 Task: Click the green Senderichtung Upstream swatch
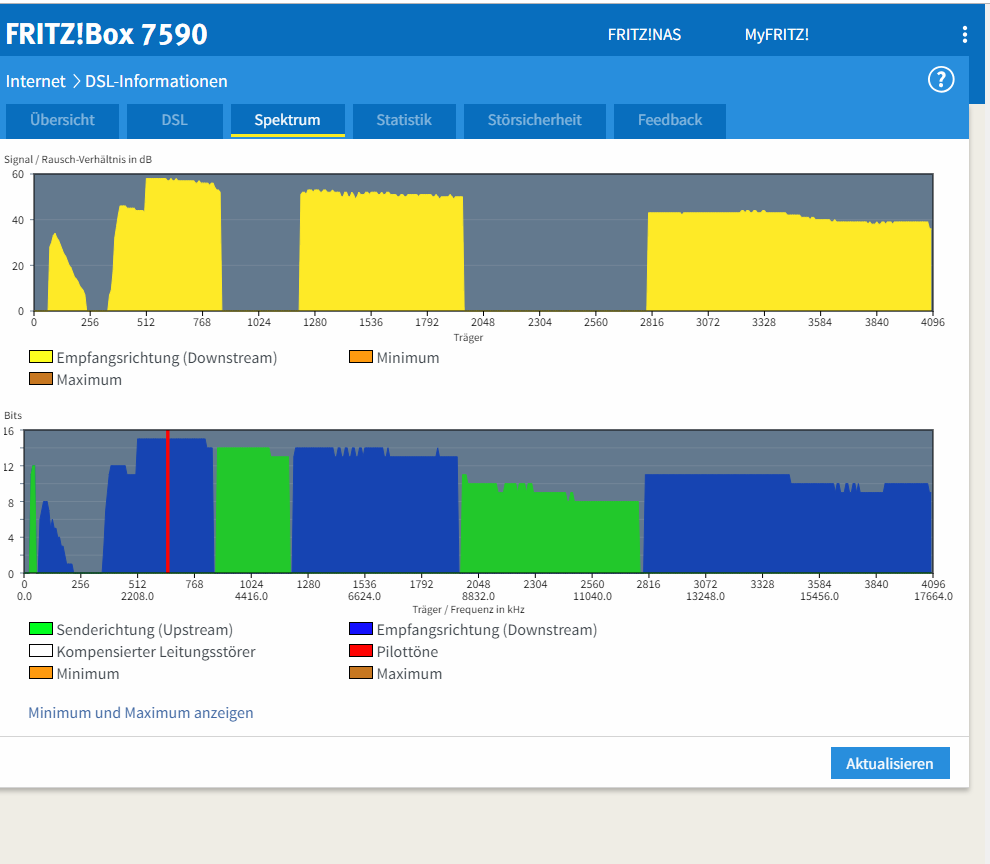pos(40,629)
